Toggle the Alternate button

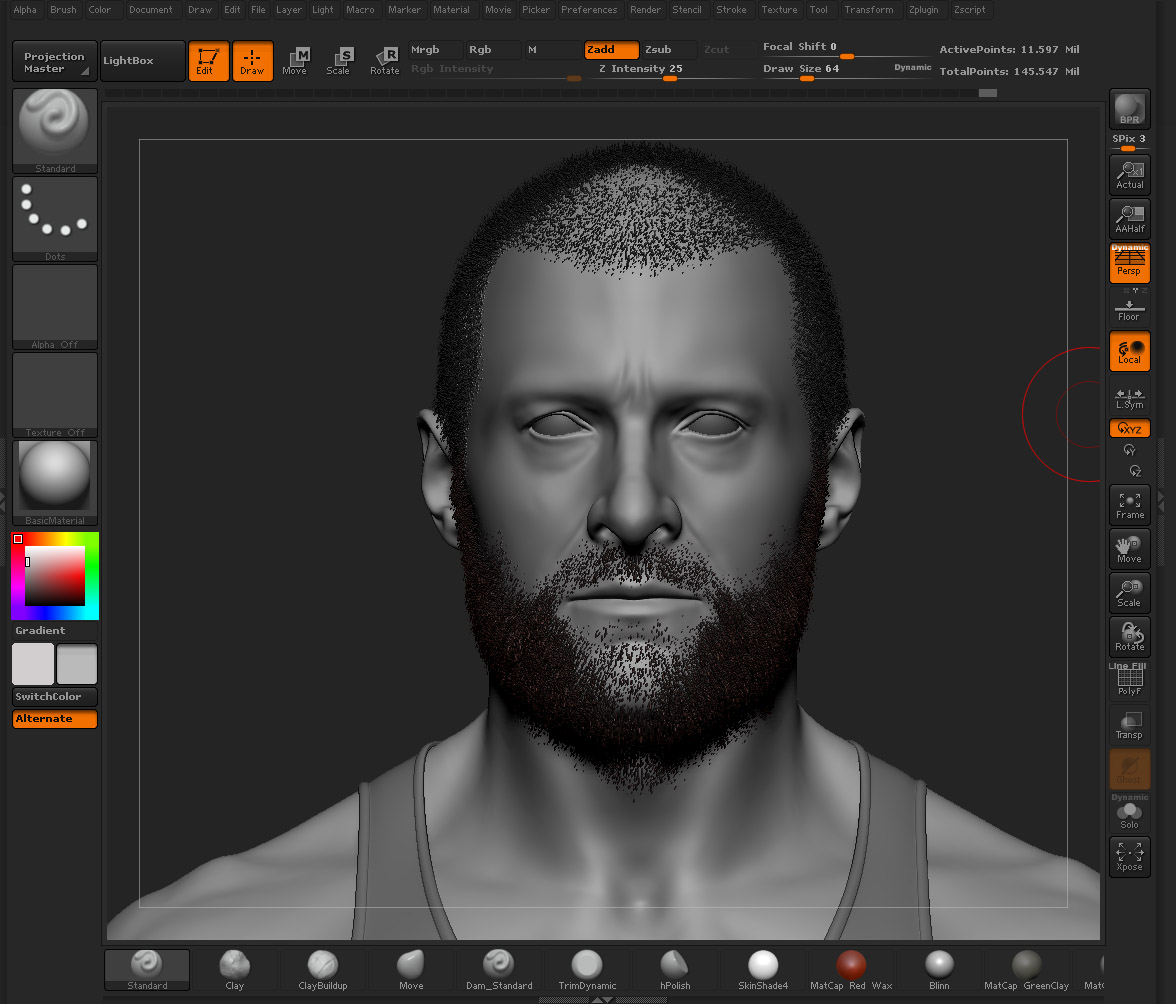pos(55,719)
